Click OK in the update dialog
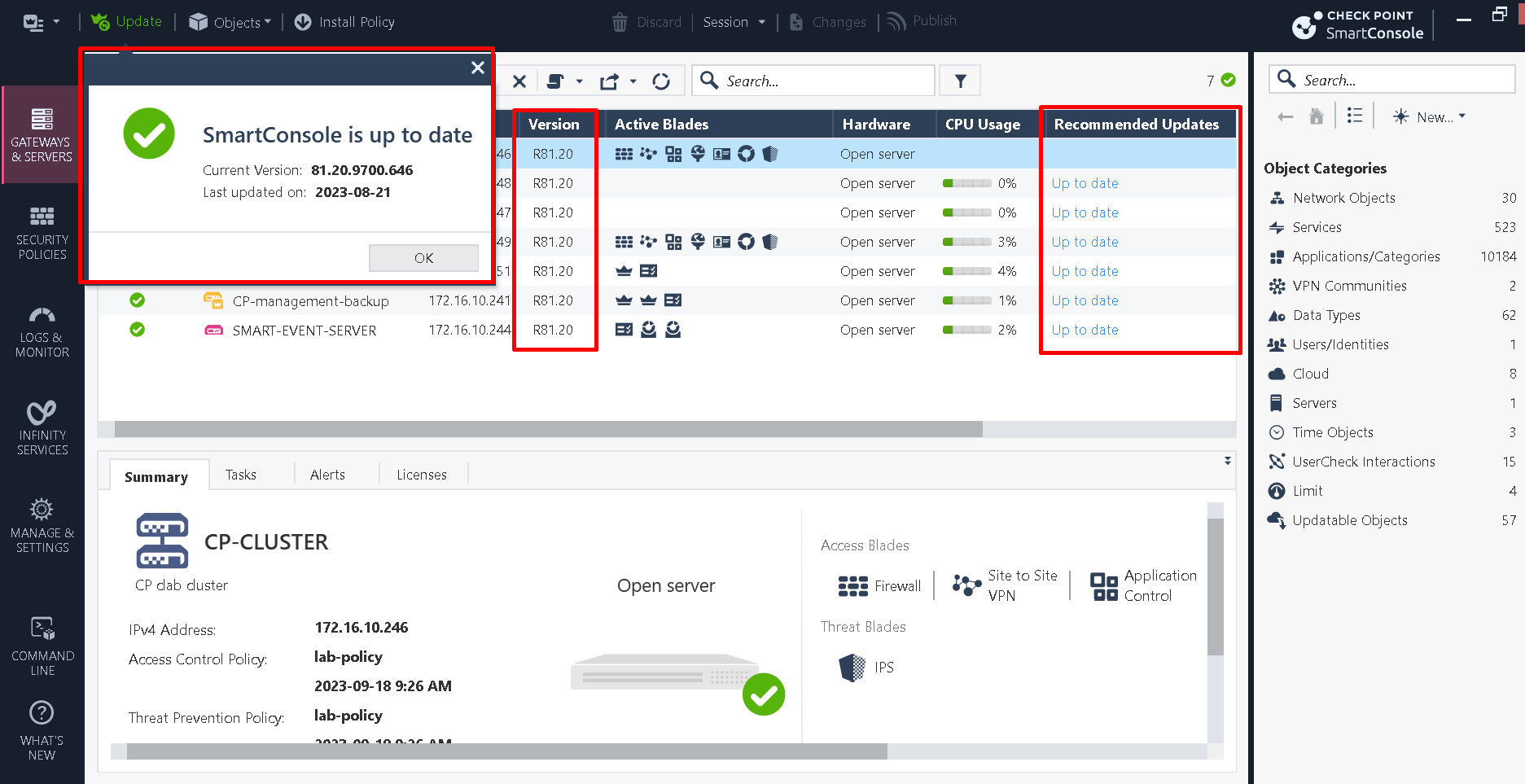 (x=423, y=258)
